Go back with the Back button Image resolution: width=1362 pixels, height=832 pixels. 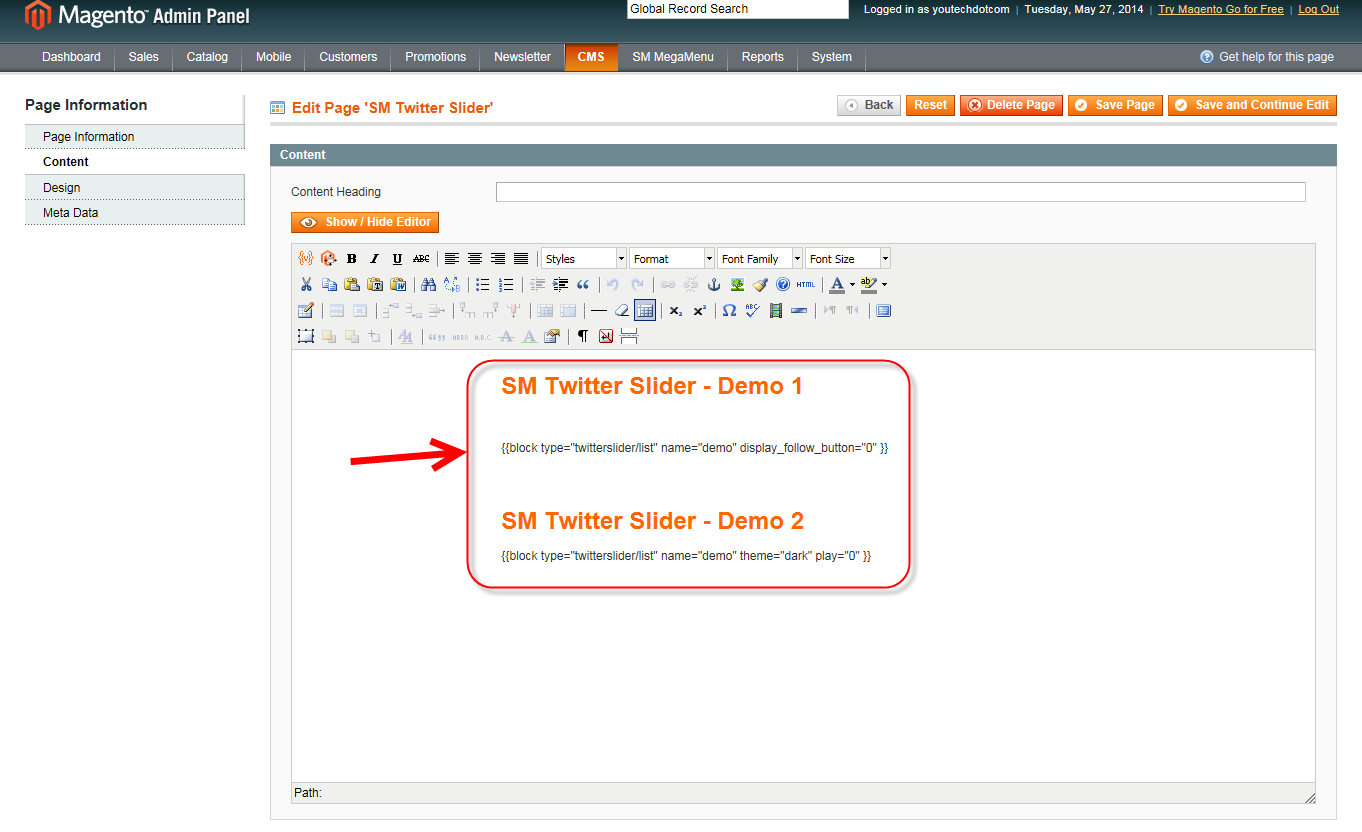point(869,105)
